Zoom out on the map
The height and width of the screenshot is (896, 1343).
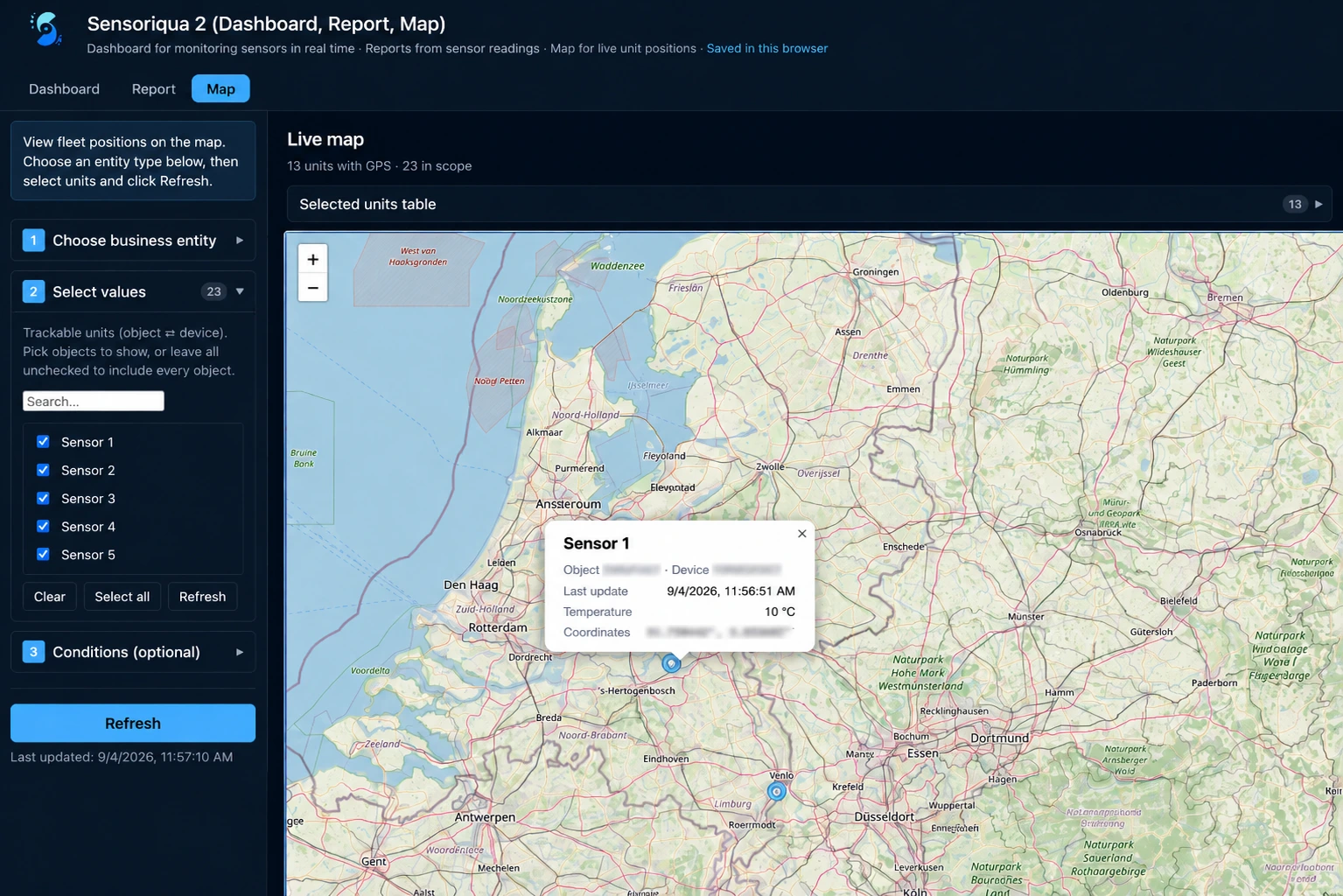point(312,287)
